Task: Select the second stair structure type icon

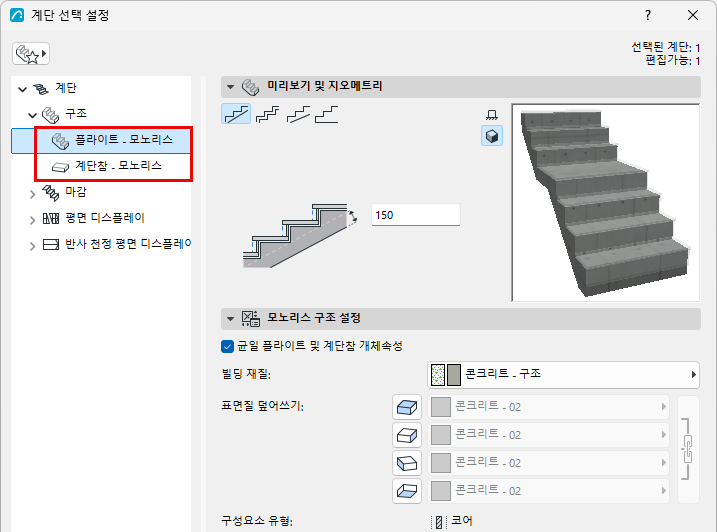Action: click(268, 114)
